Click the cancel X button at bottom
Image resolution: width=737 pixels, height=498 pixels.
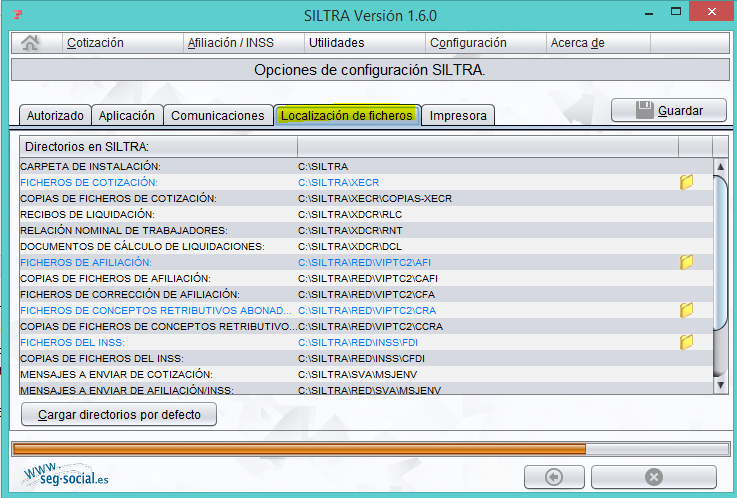653,477
